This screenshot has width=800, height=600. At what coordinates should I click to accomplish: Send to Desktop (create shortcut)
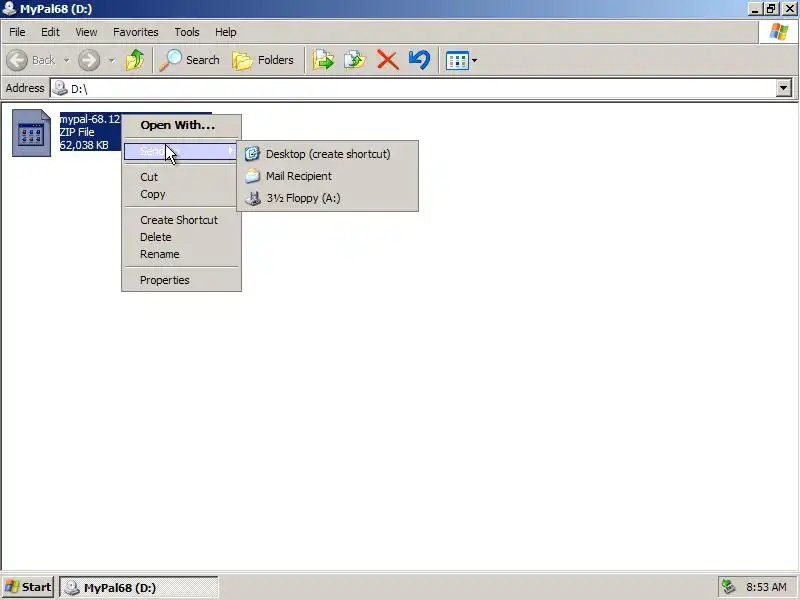328,154
